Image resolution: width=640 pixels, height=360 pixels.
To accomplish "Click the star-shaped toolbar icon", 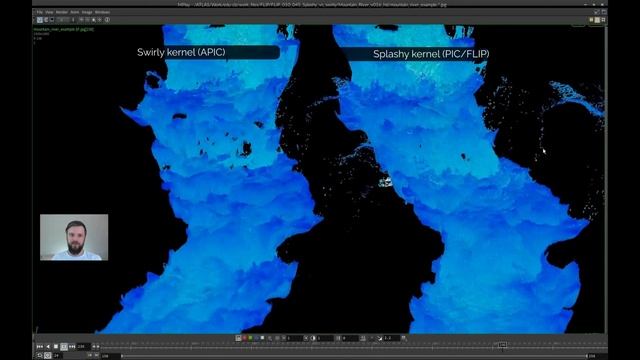I will [x=100, y=20].
